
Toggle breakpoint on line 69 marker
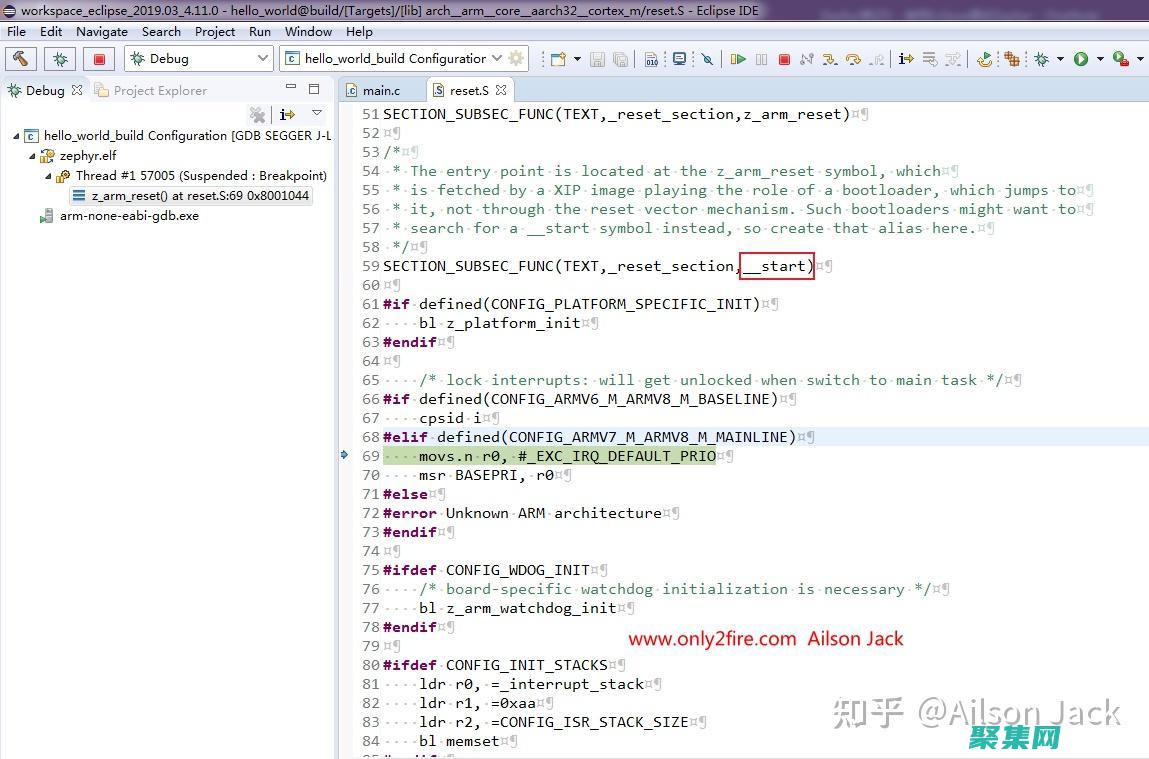pyautogui.click(x=345, y=456)
